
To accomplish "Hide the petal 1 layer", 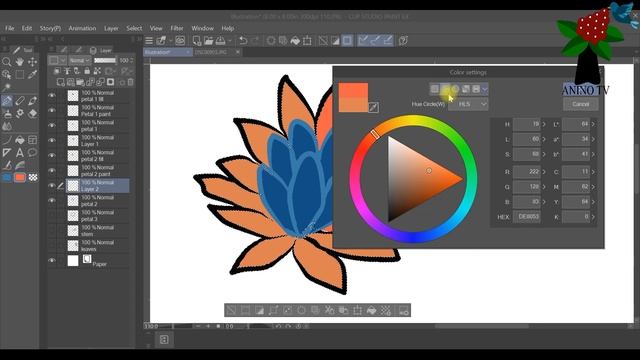I will click(x=51, y=125).
